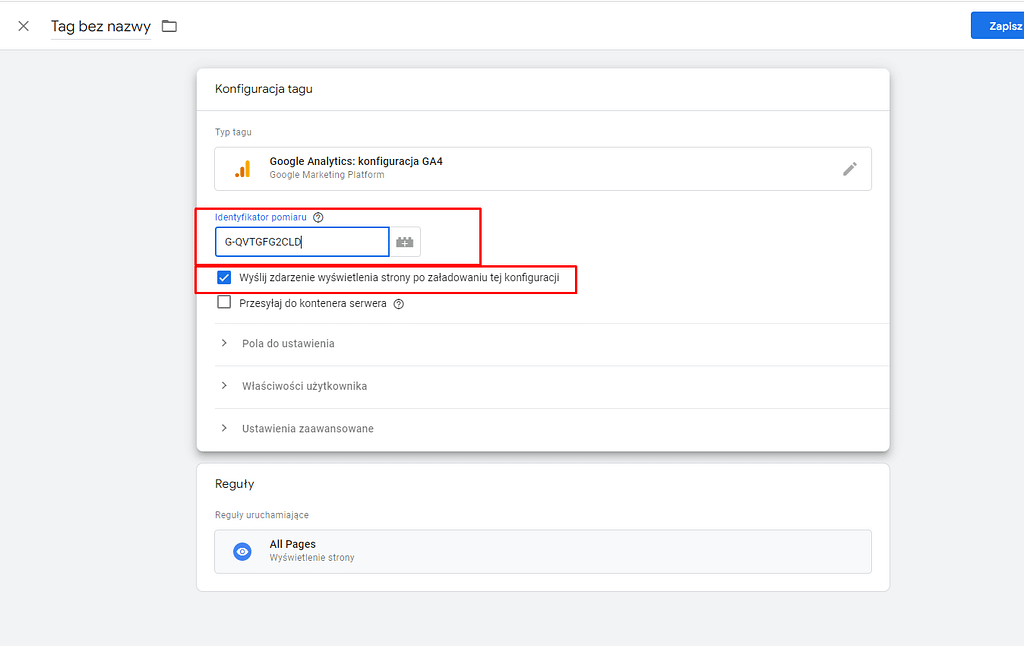The height and width of the screenshot is (646, 1024).
Task: Click the Tag bez nazwy title field
Action: pyautogui.click(x=100, y=26)
